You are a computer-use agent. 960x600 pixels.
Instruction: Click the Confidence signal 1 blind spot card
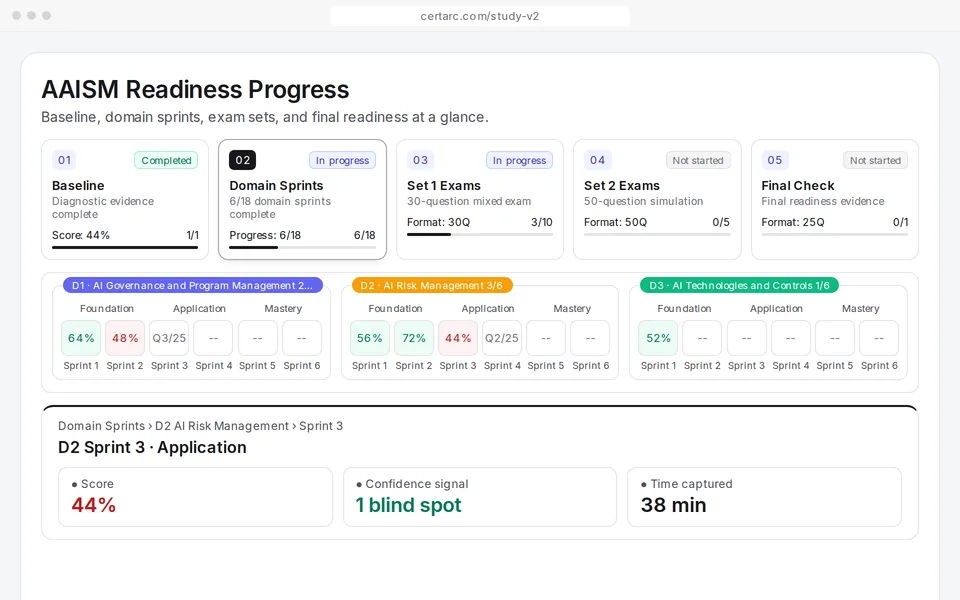point(480,497)
